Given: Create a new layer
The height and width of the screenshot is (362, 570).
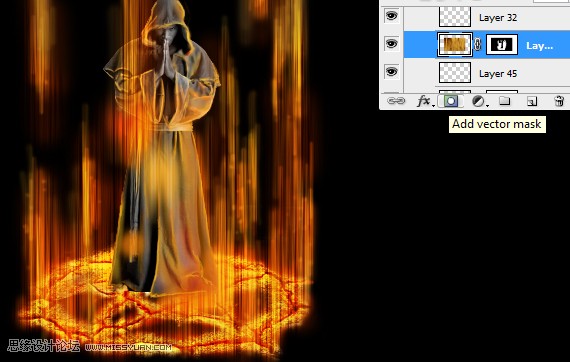Looking at the screenshot, I should pos(532,101).
